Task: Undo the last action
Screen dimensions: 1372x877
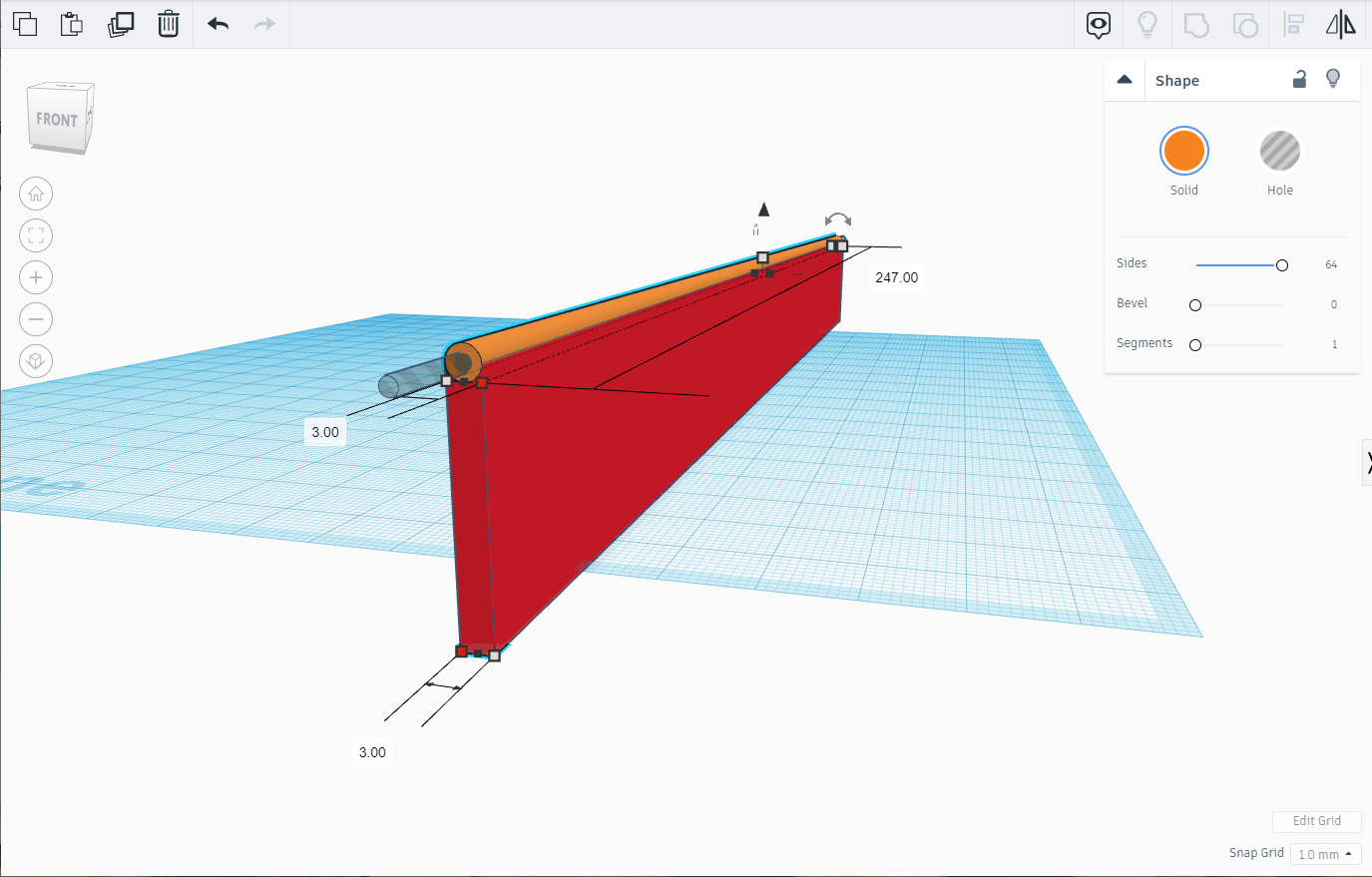Action: click(219, 24)
